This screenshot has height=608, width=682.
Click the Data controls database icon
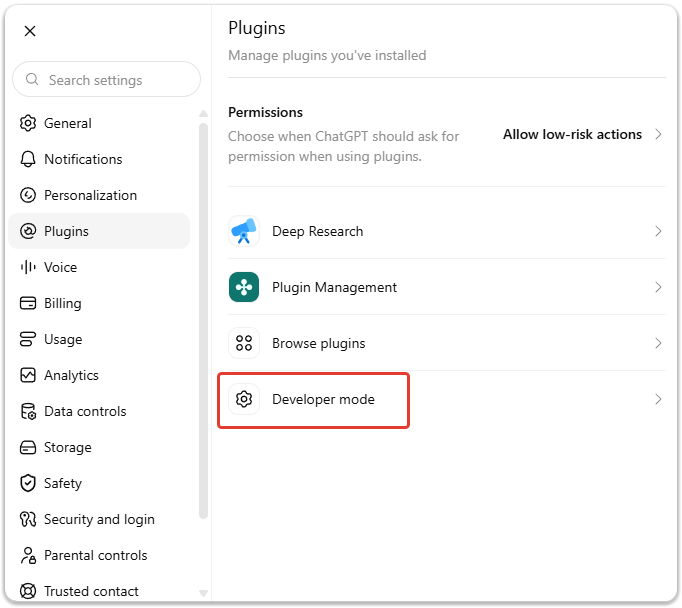28,411
